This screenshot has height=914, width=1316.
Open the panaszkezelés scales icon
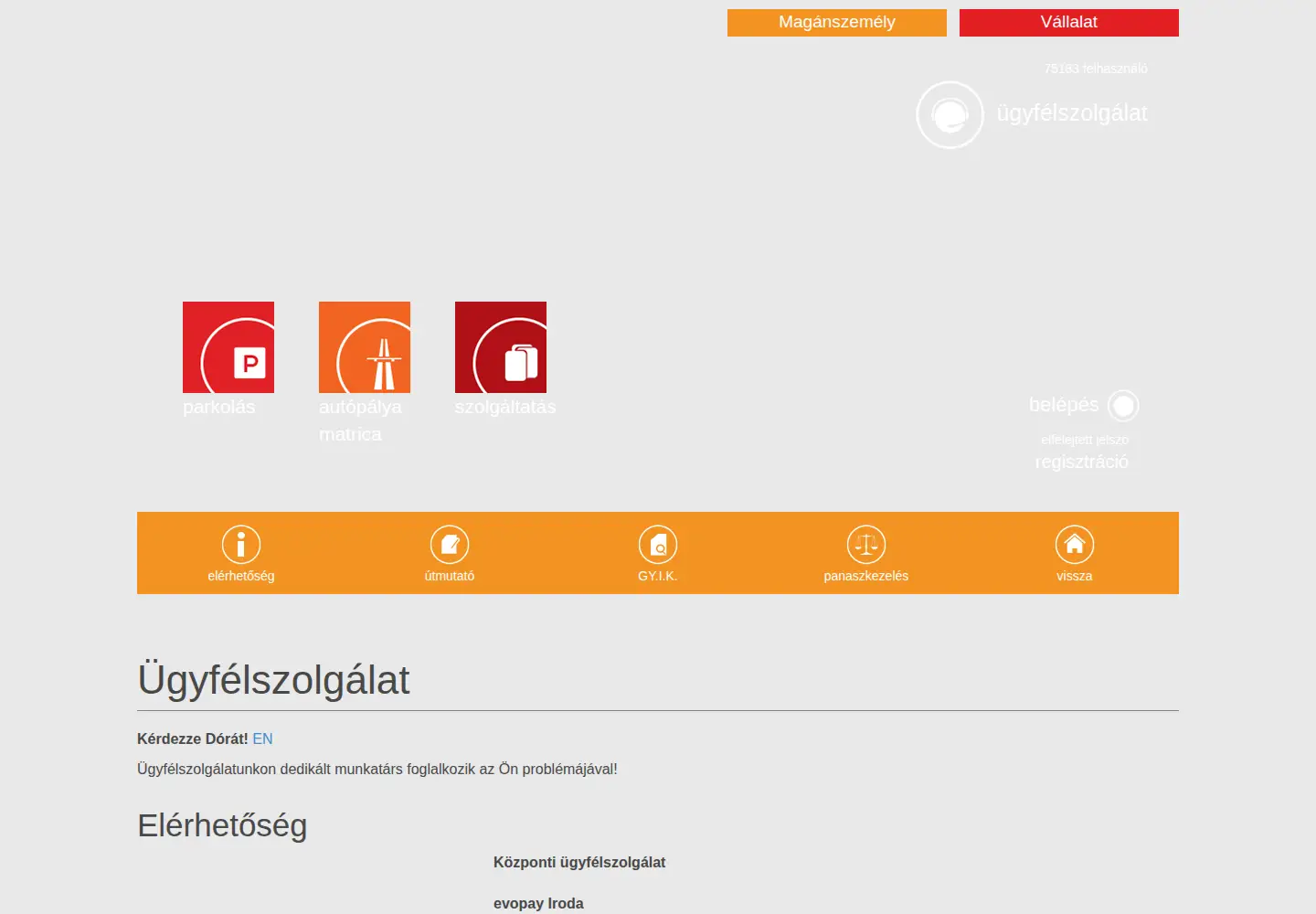[866, 545]
